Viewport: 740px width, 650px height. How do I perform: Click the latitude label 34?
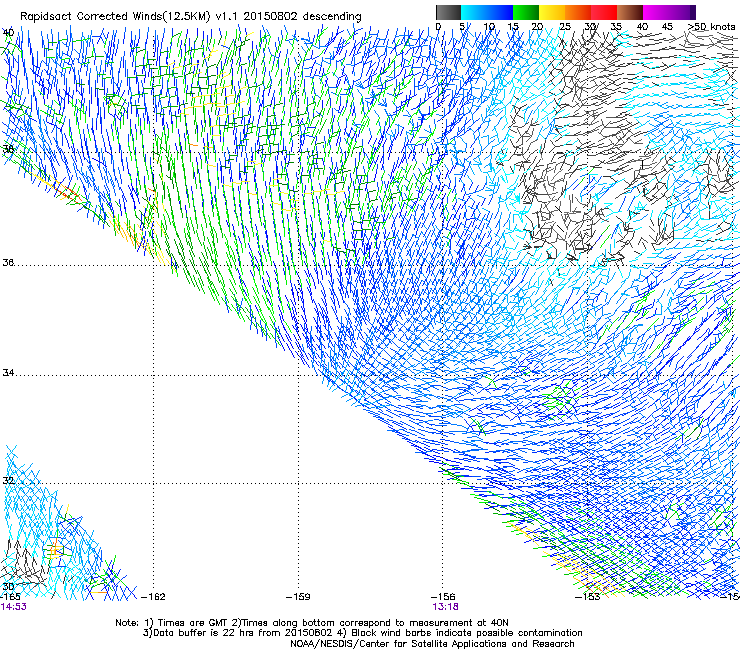tap(8, 372)
